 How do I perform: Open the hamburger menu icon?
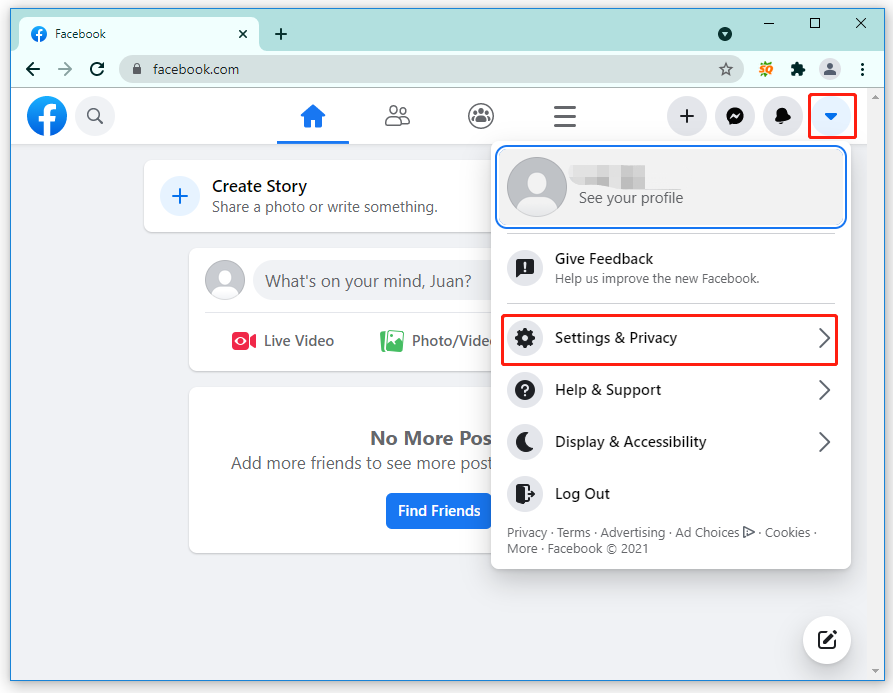564,116
